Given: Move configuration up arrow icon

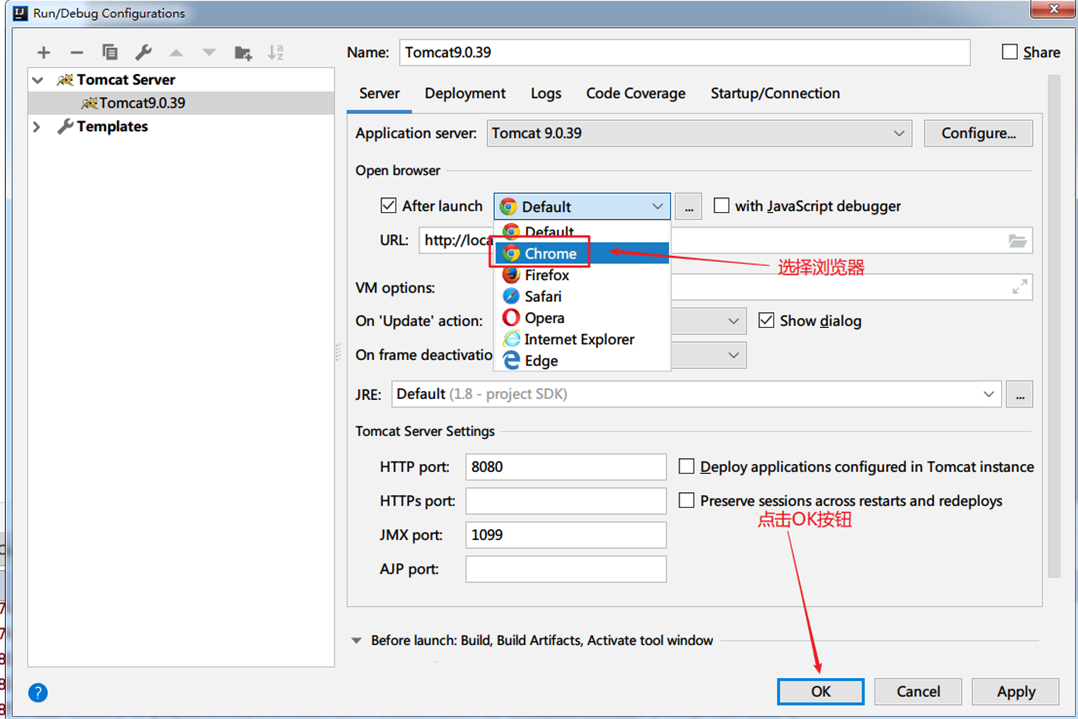Looking at the screenshot, I should click(176, 52).
